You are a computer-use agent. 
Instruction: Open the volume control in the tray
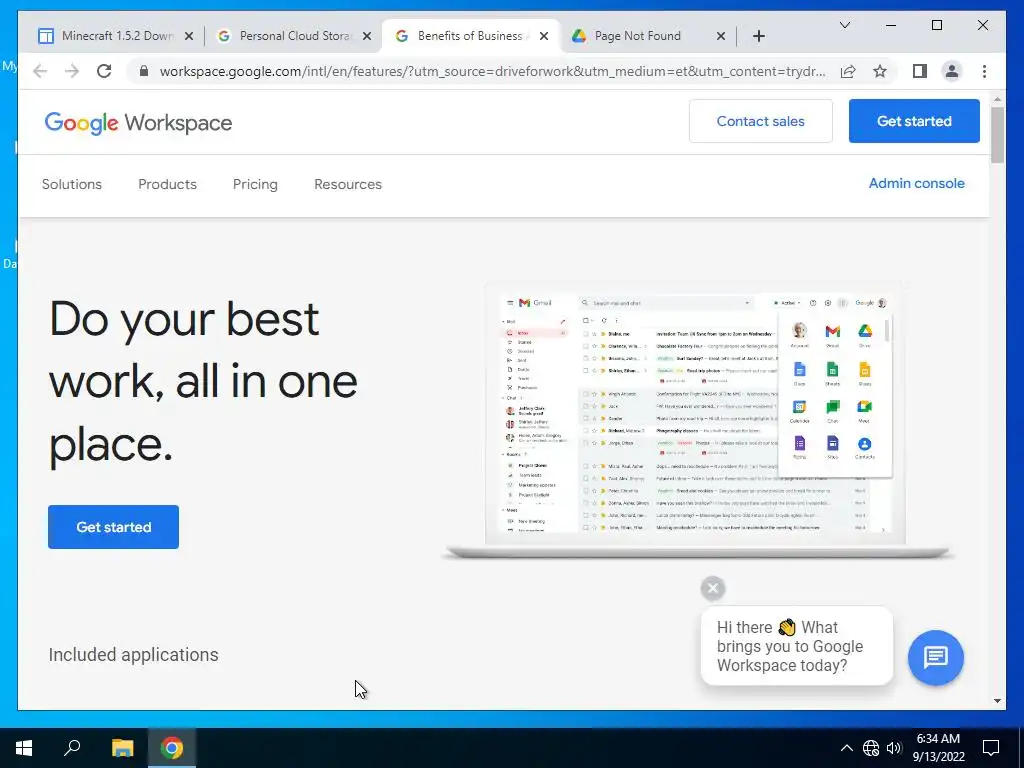(894, 748)
